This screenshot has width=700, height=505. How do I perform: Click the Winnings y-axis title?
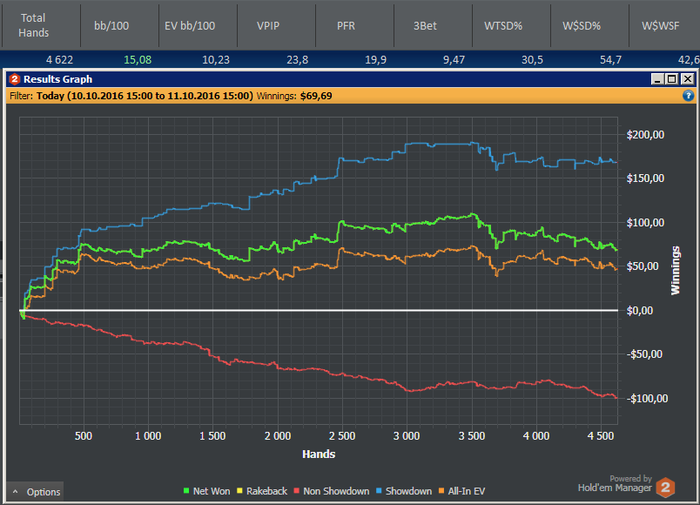tap(675, 270)
